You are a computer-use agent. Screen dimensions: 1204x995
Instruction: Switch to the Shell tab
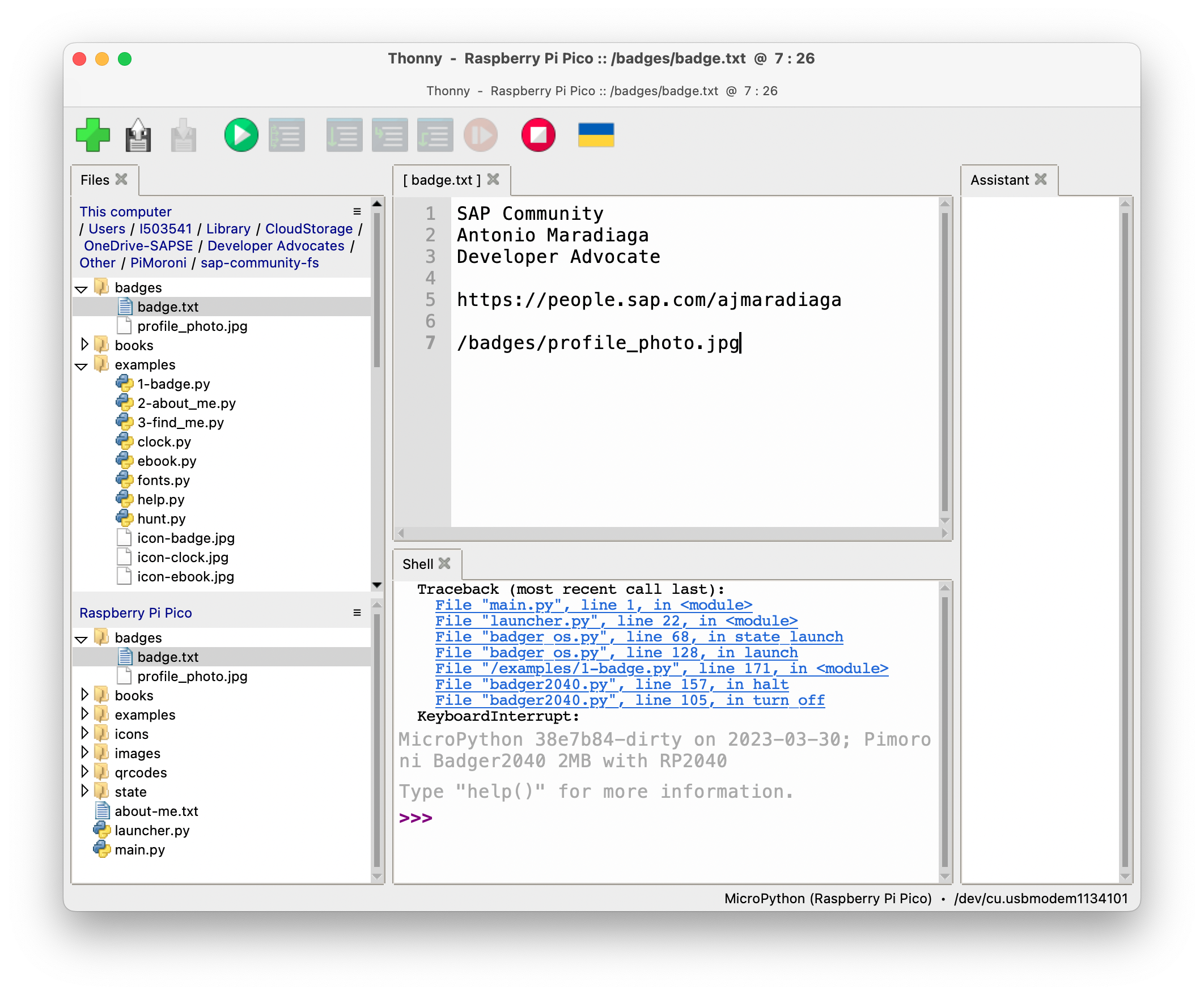click(x=419, y=563)
